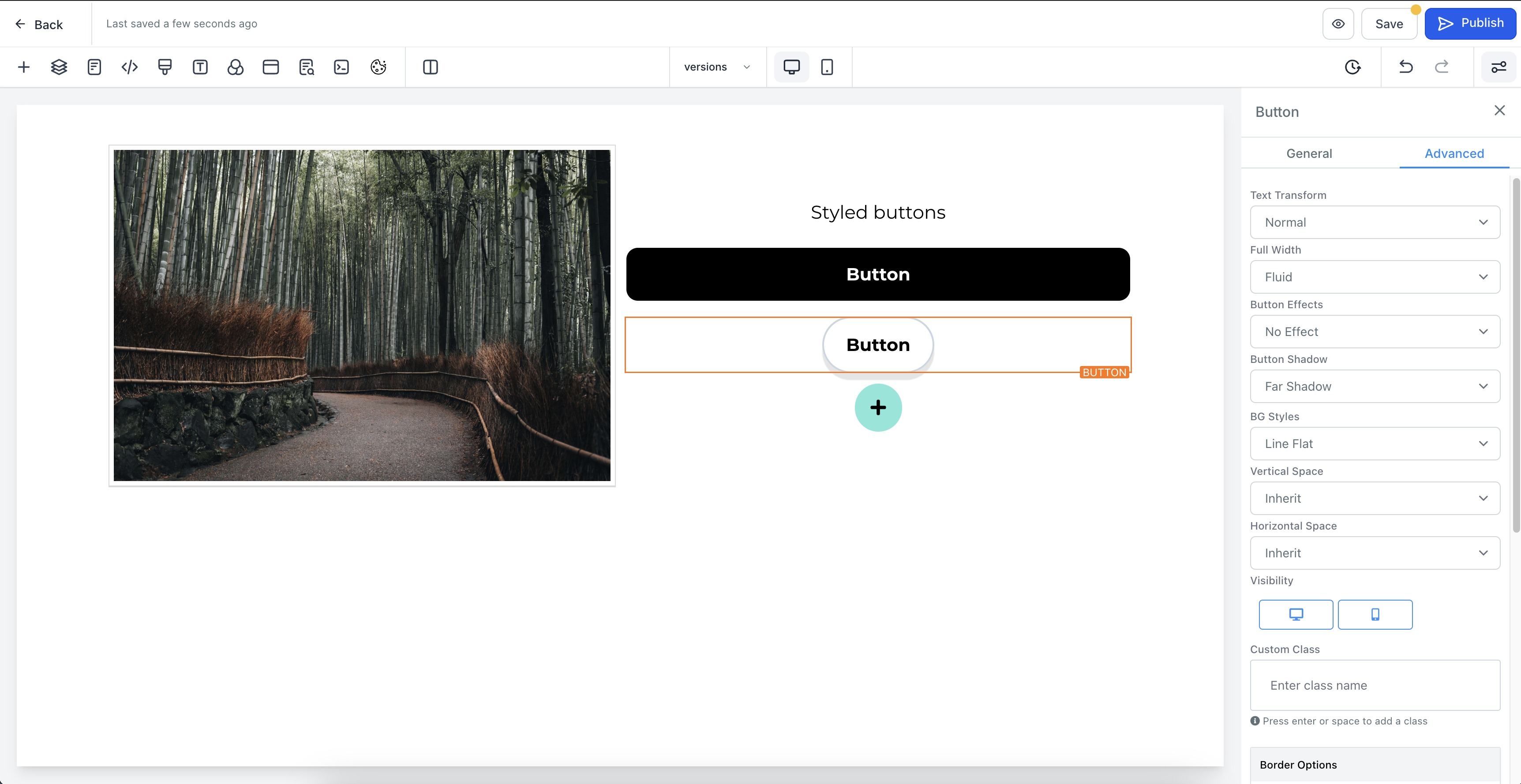
Task: Click the preview eye button
Action: click(x=1338, y=24)
